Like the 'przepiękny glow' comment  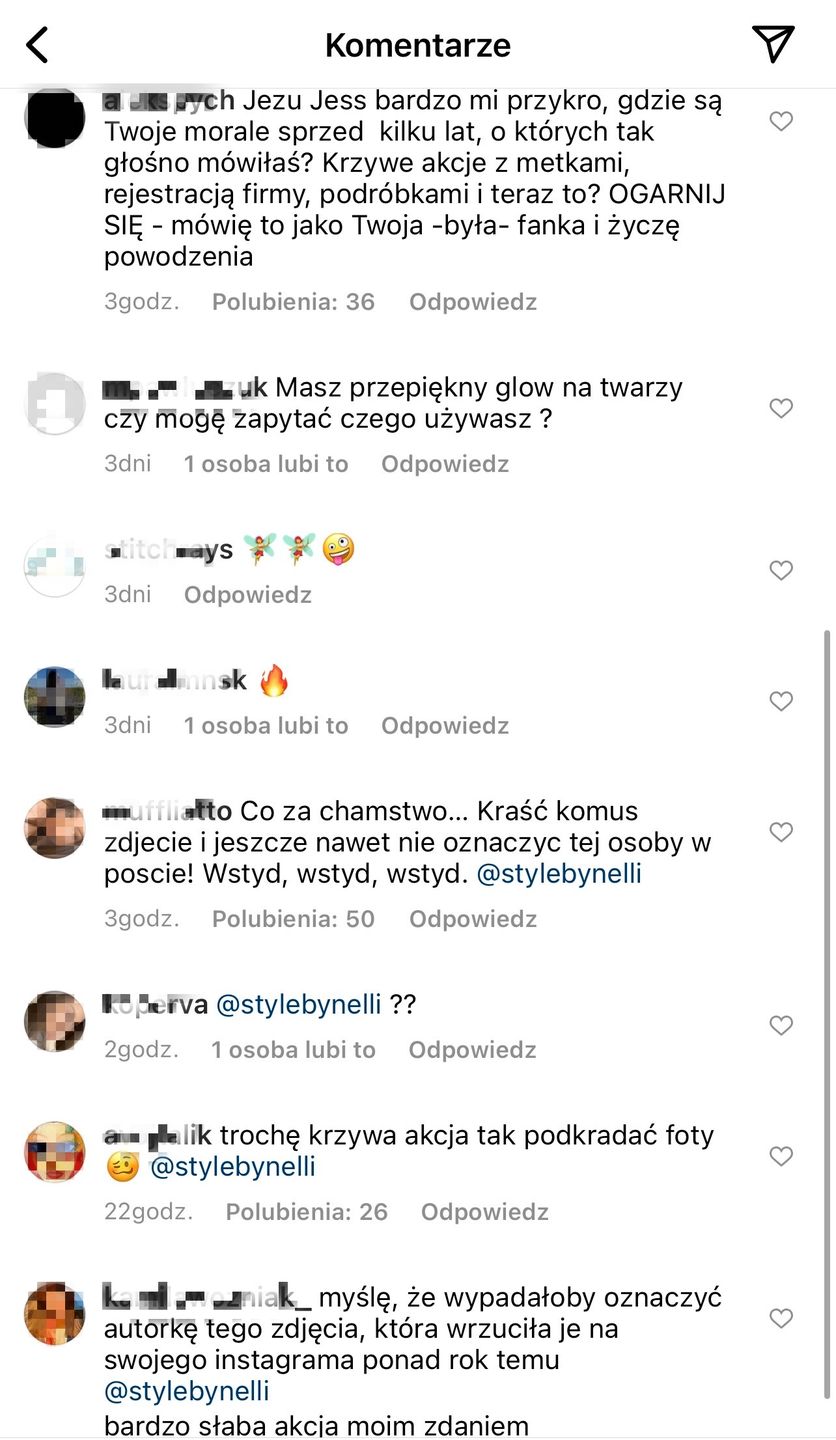[x=781, y=408]
